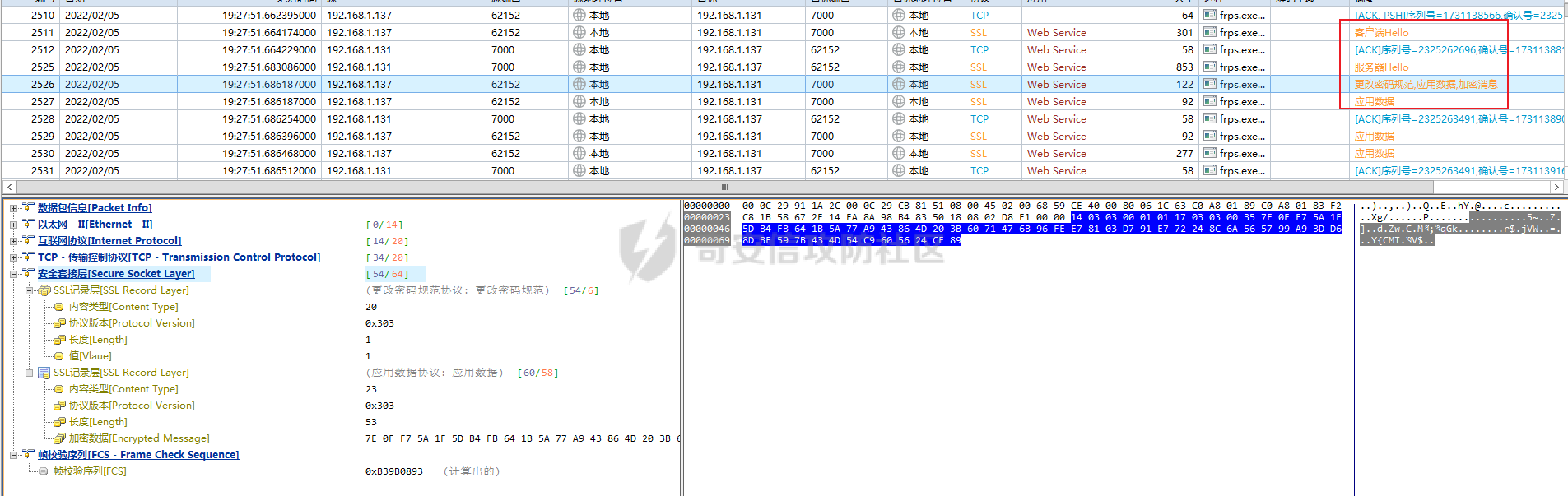Click the source location globe icon in row 2510
This screenshot has height=496, width=1568.
coord(579,15)
